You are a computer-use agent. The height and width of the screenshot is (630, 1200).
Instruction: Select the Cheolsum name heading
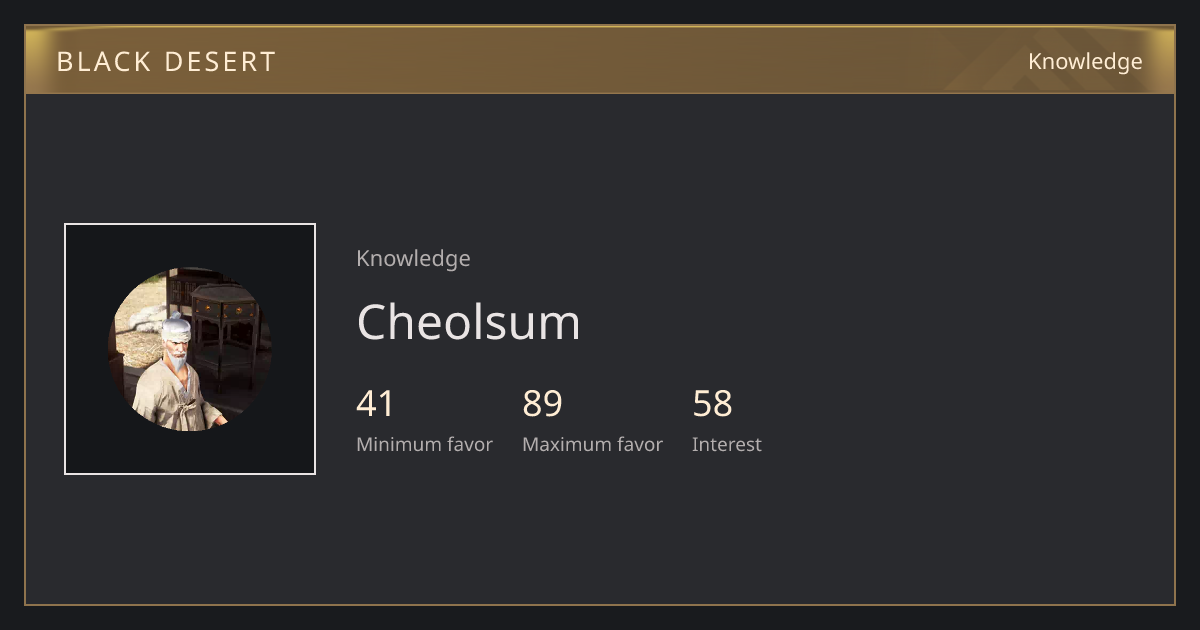tap(468, 322)
